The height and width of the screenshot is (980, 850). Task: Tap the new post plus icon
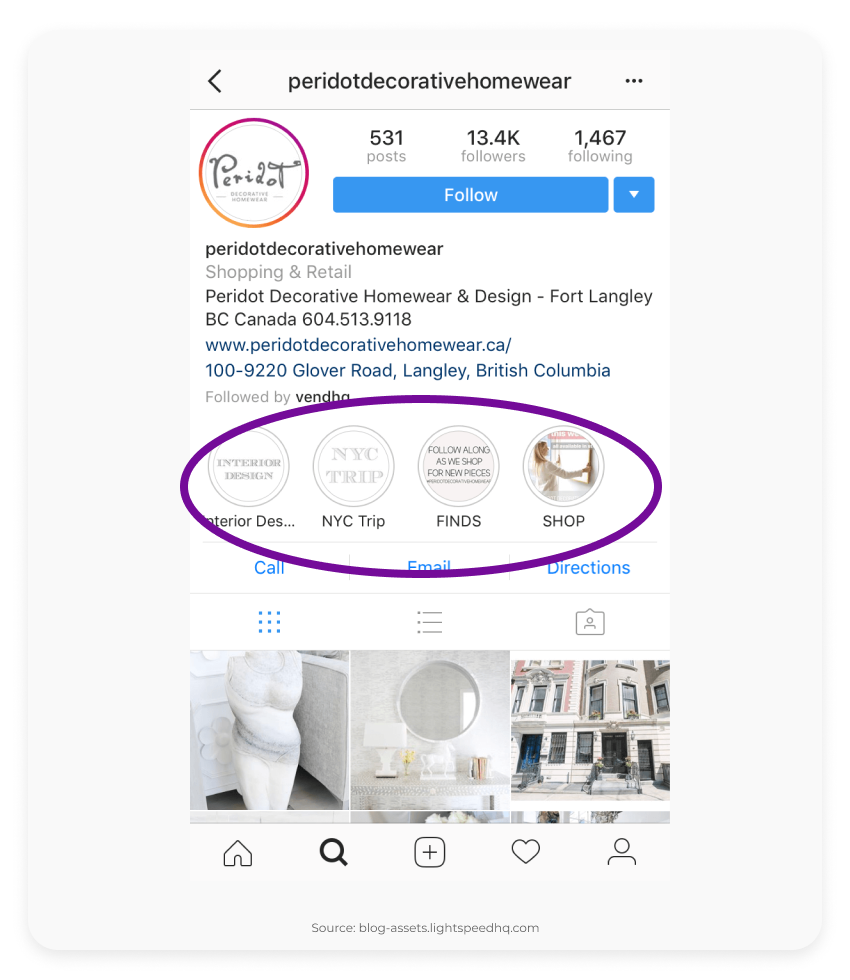click(x=430, y=852)
